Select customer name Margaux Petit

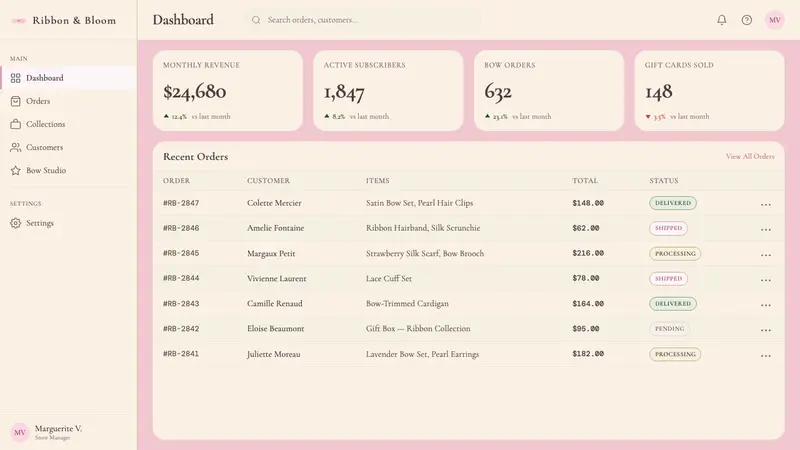(x=271, y=254)
